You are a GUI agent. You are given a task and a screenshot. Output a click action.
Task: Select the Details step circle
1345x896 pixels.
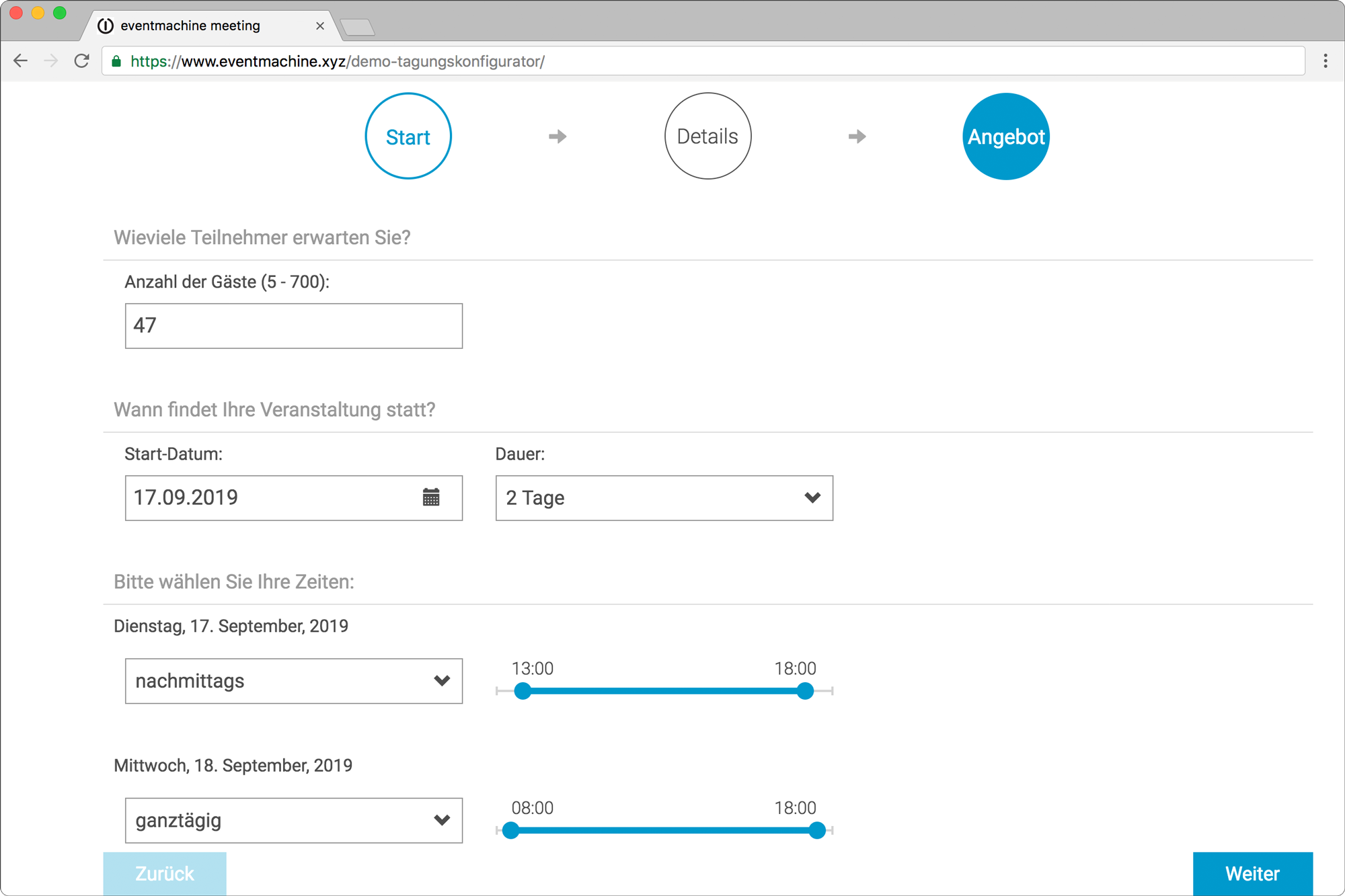pyautogui.click(x=707, y=136)
